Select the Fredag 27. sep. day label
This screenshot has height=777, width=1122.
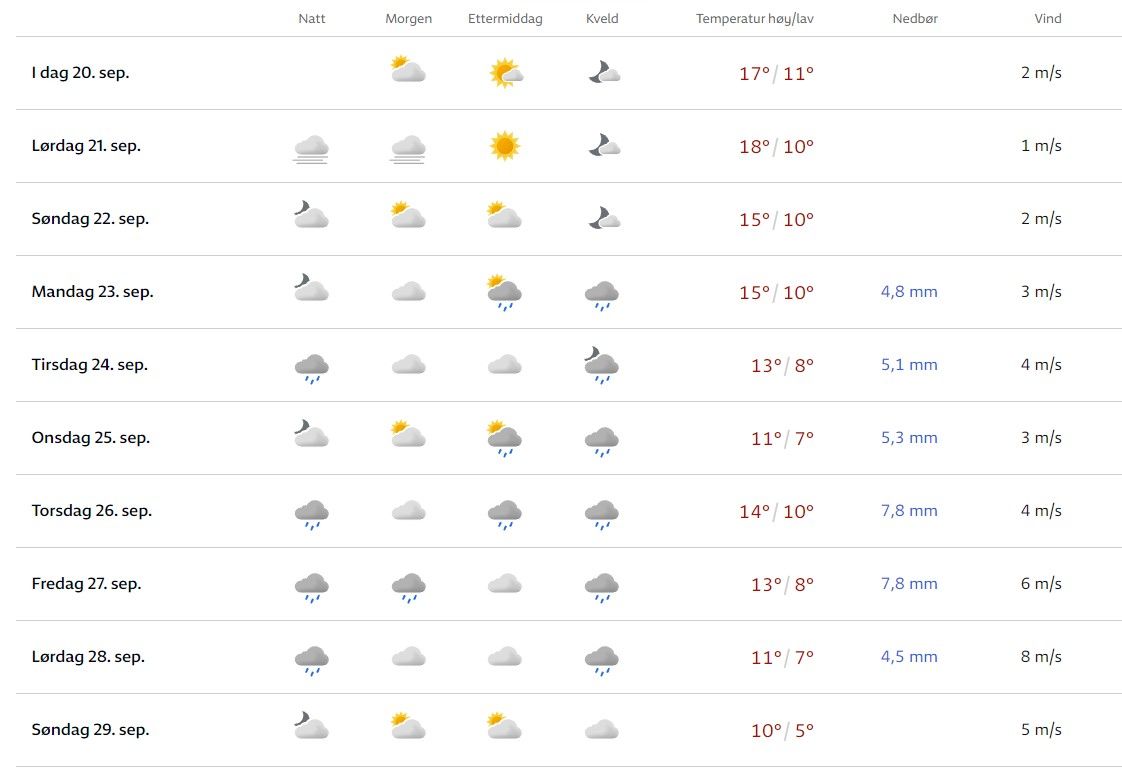tap(86, 584)
